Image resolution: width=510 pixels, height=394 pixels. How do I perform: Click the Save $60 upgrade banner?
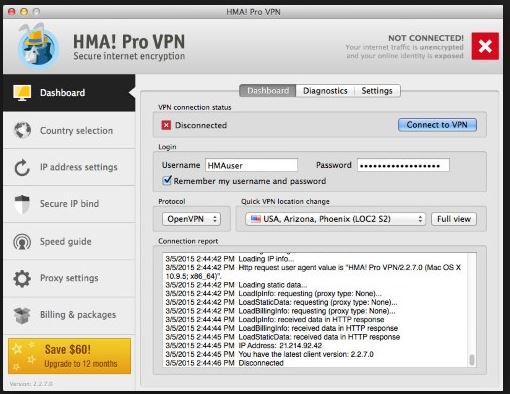pyautogui.click(x=69, y=356)
